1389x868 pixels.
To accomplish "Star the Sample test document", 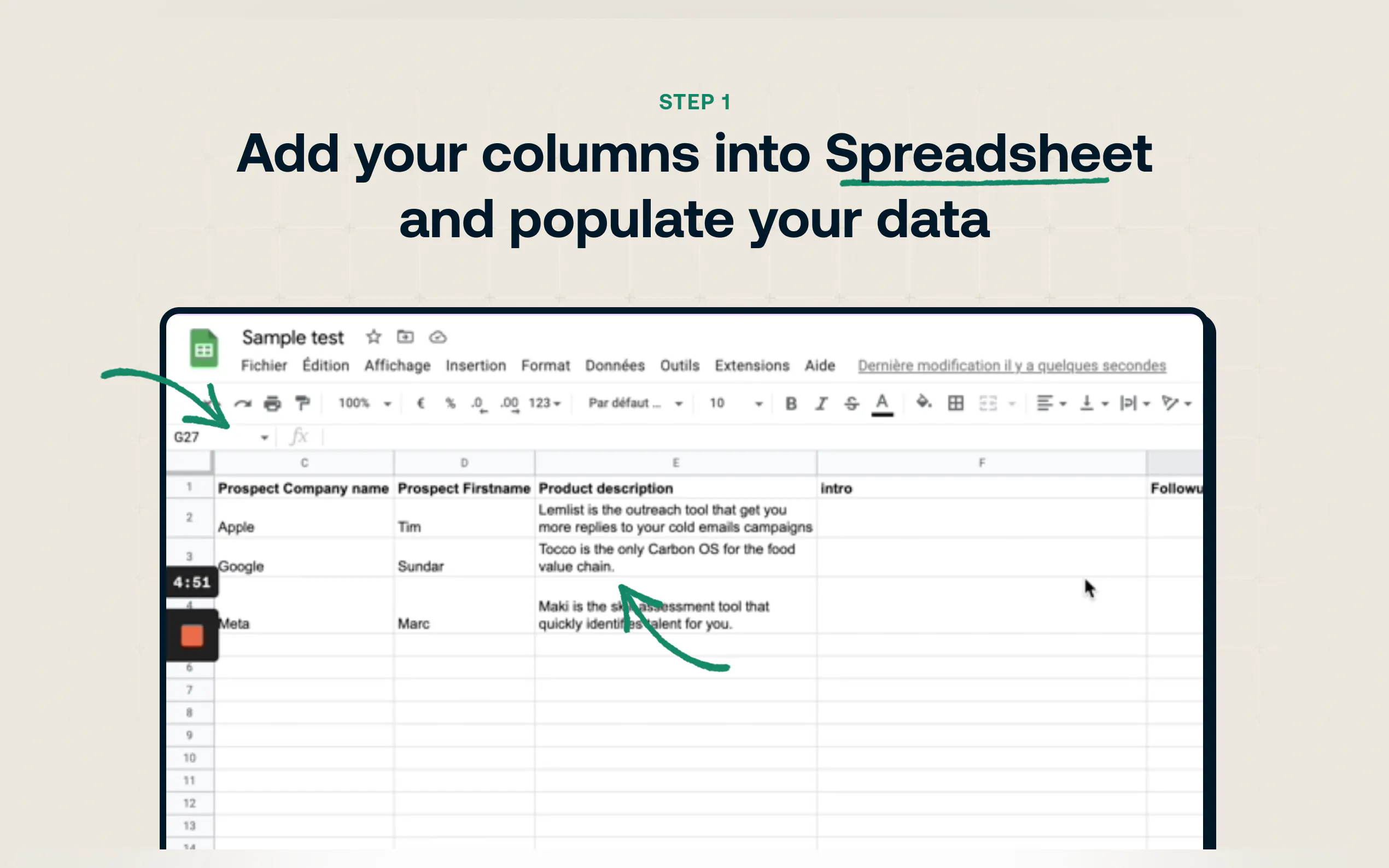I will click(x=374, y=337).
